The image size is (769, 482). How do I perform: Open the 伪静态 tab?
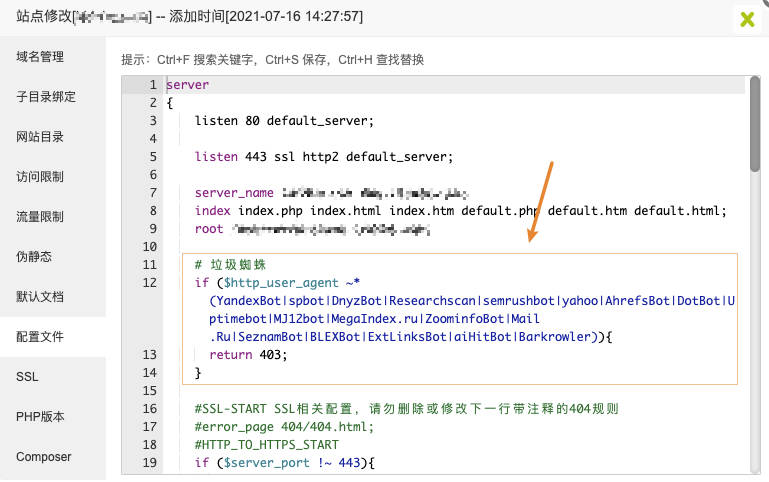[x=34, y=257]
